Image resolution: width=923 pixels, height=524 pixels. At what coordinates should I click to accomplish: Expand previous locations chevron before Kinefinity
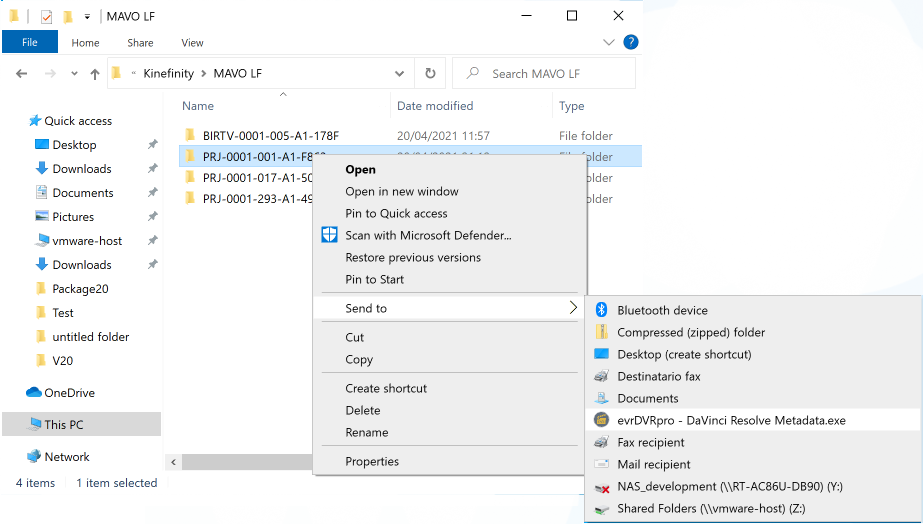(134, 74)
